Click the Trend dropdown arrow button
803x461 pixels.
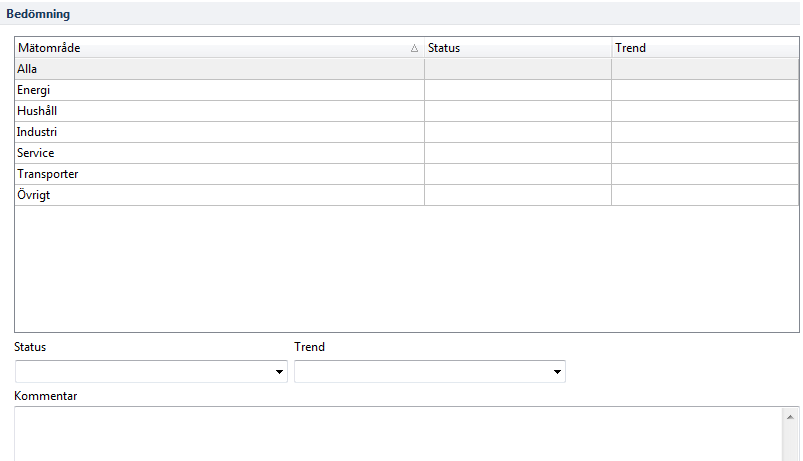tap(557, 373)
